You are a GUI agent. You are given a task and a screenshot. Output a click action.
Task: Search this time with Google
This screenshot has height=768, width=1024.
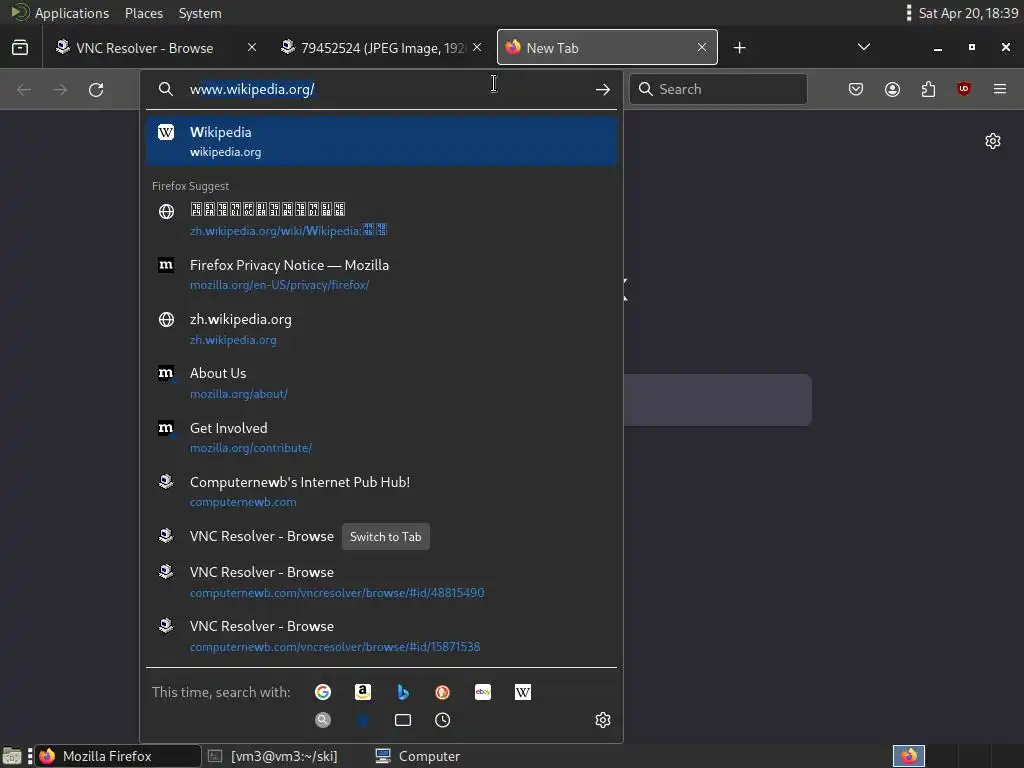click(323, 692)
